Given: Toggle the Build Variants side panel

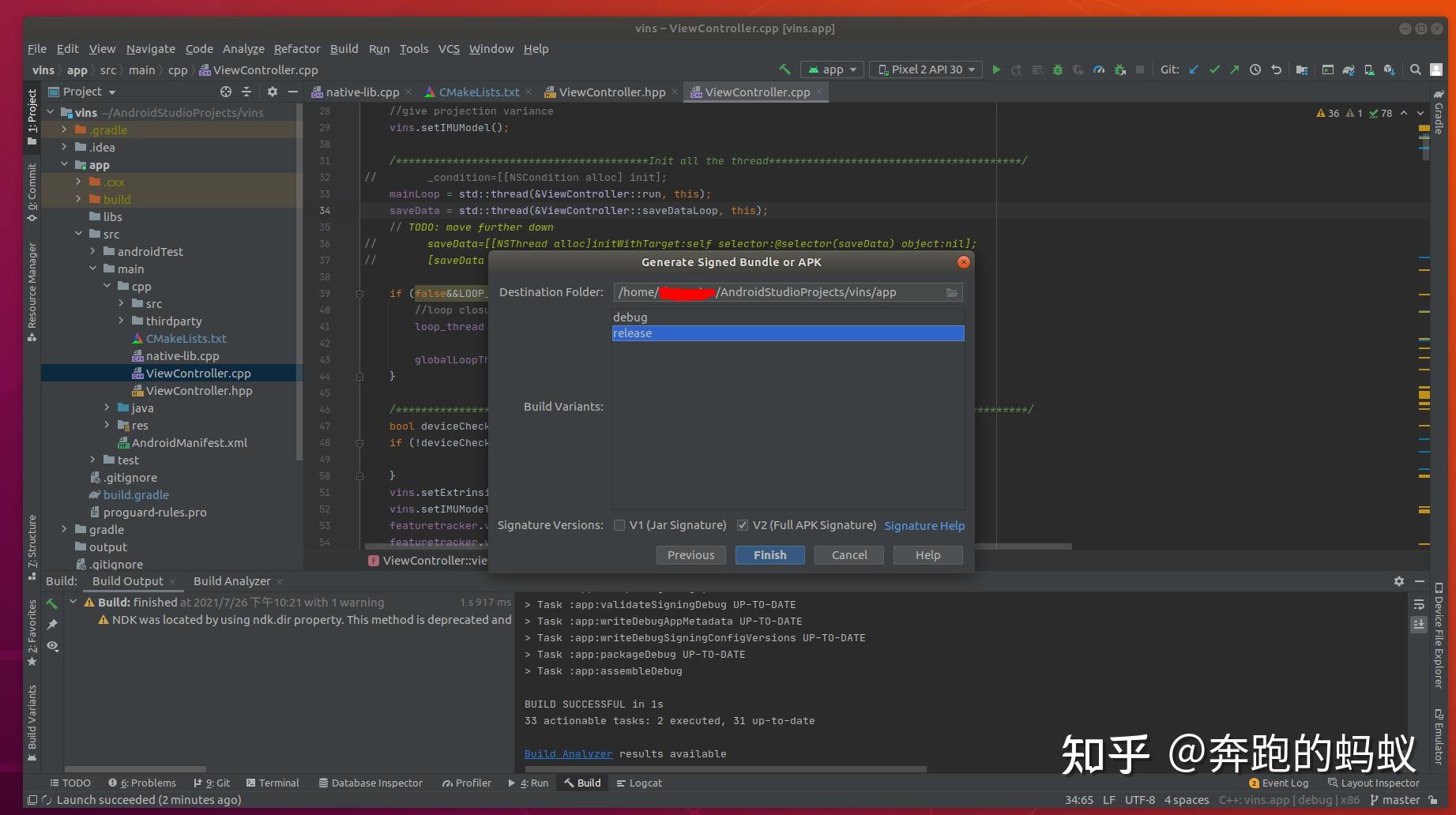Looking at the screenshot, I should click(32, 722).
